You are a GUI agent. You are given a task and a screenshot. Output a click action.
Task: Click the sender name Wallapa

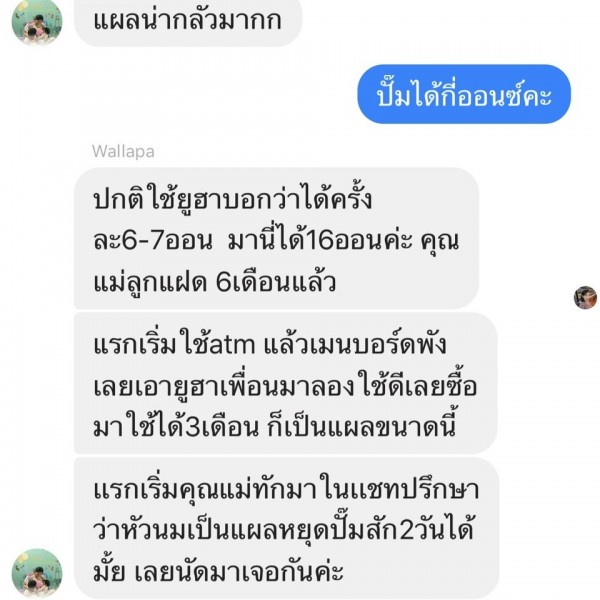(123, 152)
